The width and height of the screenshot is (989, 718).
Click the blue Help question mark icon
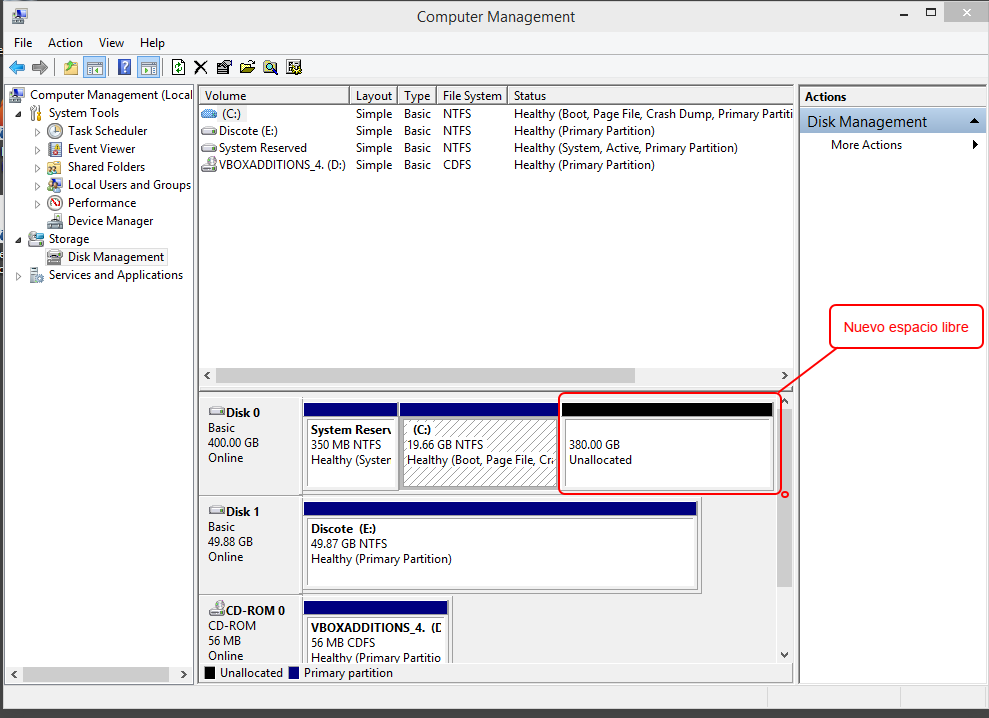coord(125,67)
